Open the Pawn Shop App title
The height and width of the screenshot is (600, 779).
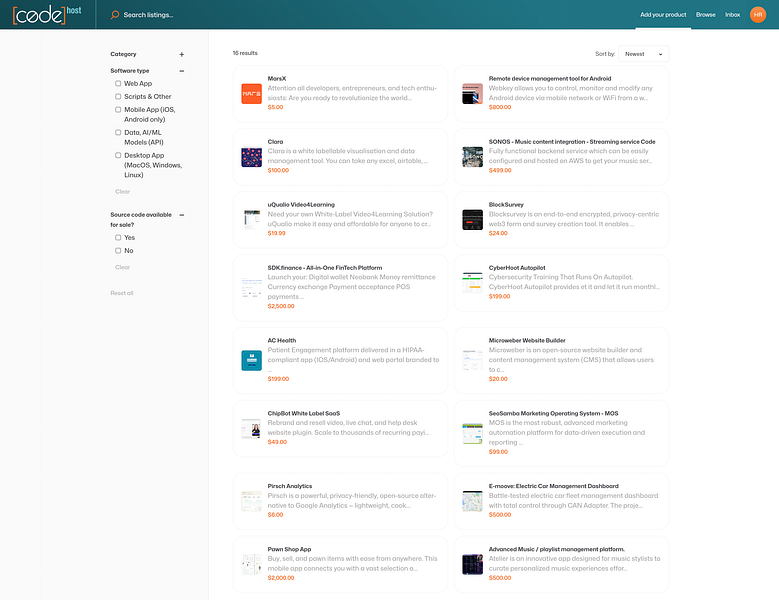(289, 549)
